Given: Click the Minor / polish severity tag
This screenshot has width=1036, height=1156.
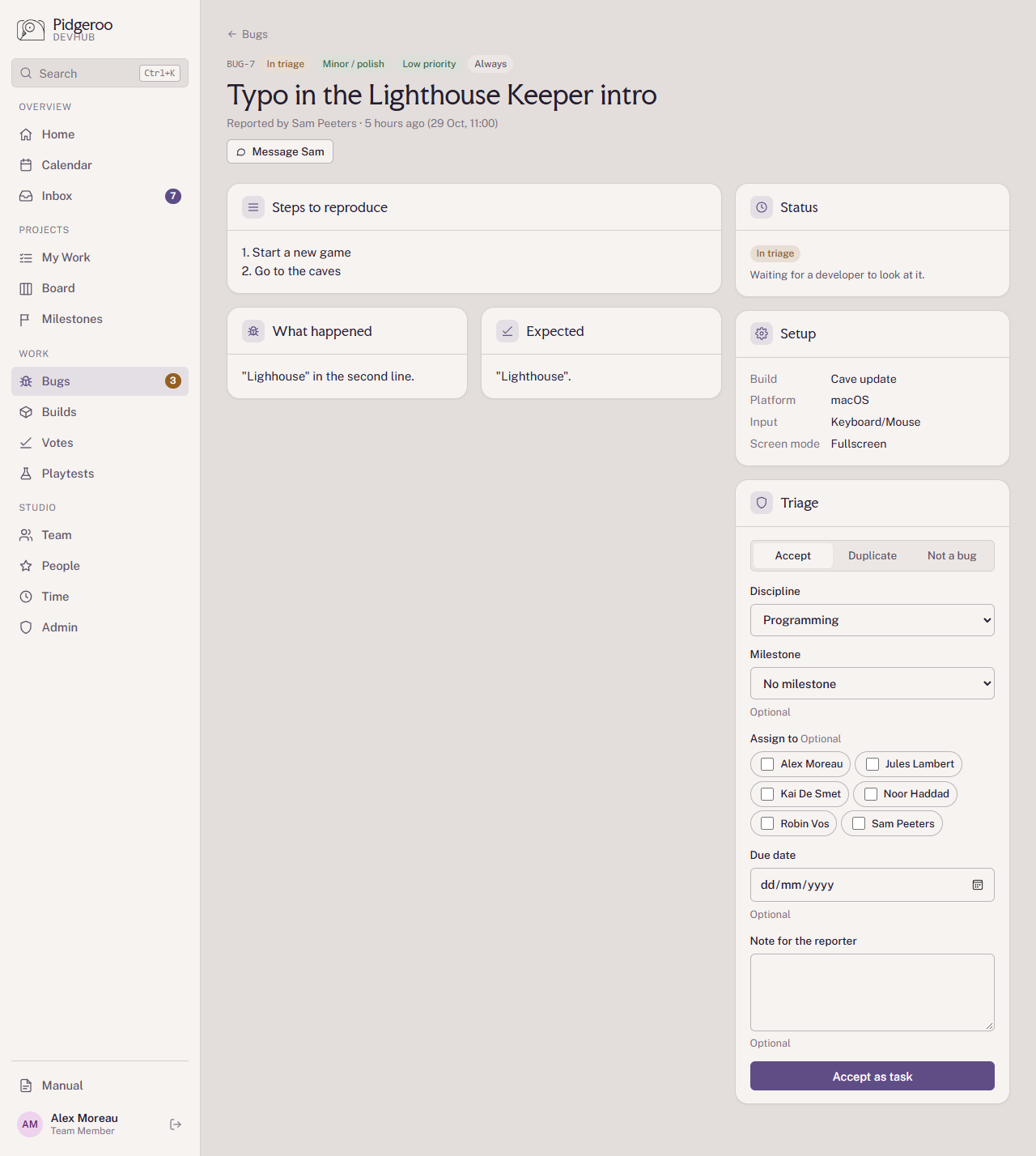Looking at the screenshot, I should click(354, 64).
